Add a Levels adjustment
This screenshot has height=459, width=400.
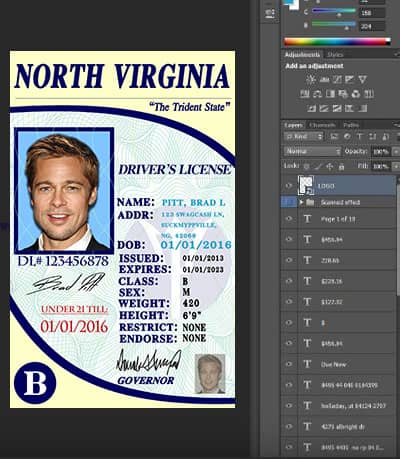(324, 79)
